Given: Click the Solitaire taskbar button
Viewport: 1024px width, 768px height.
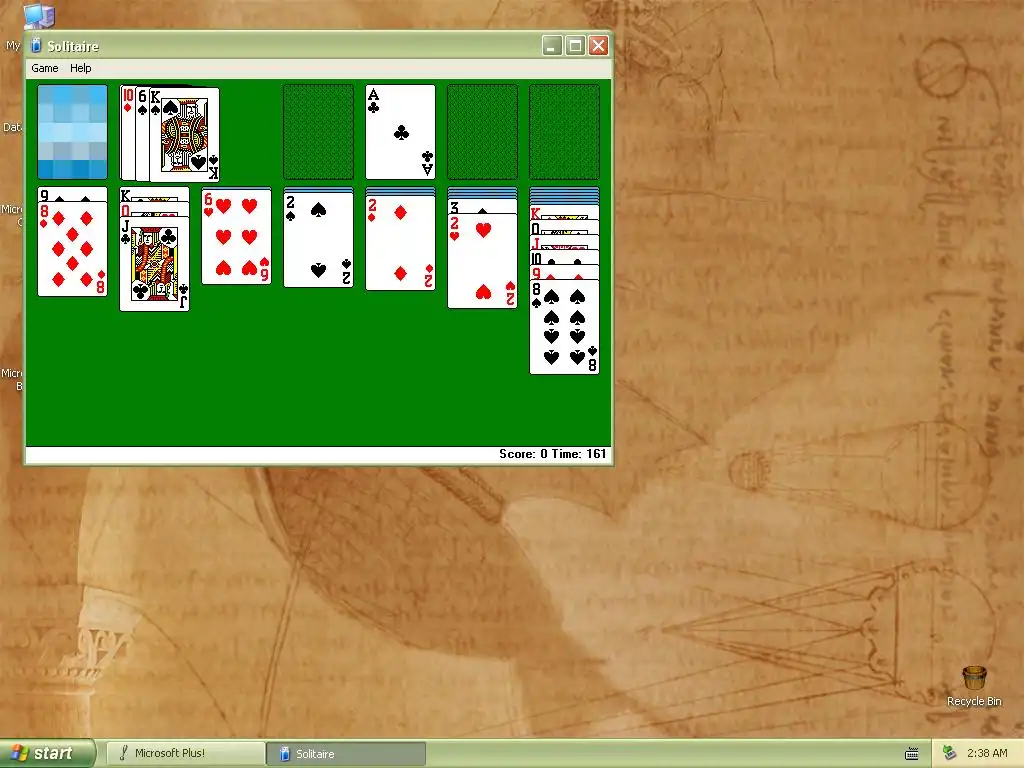Looking at the screenshot, I should click(x=347, y=754).
